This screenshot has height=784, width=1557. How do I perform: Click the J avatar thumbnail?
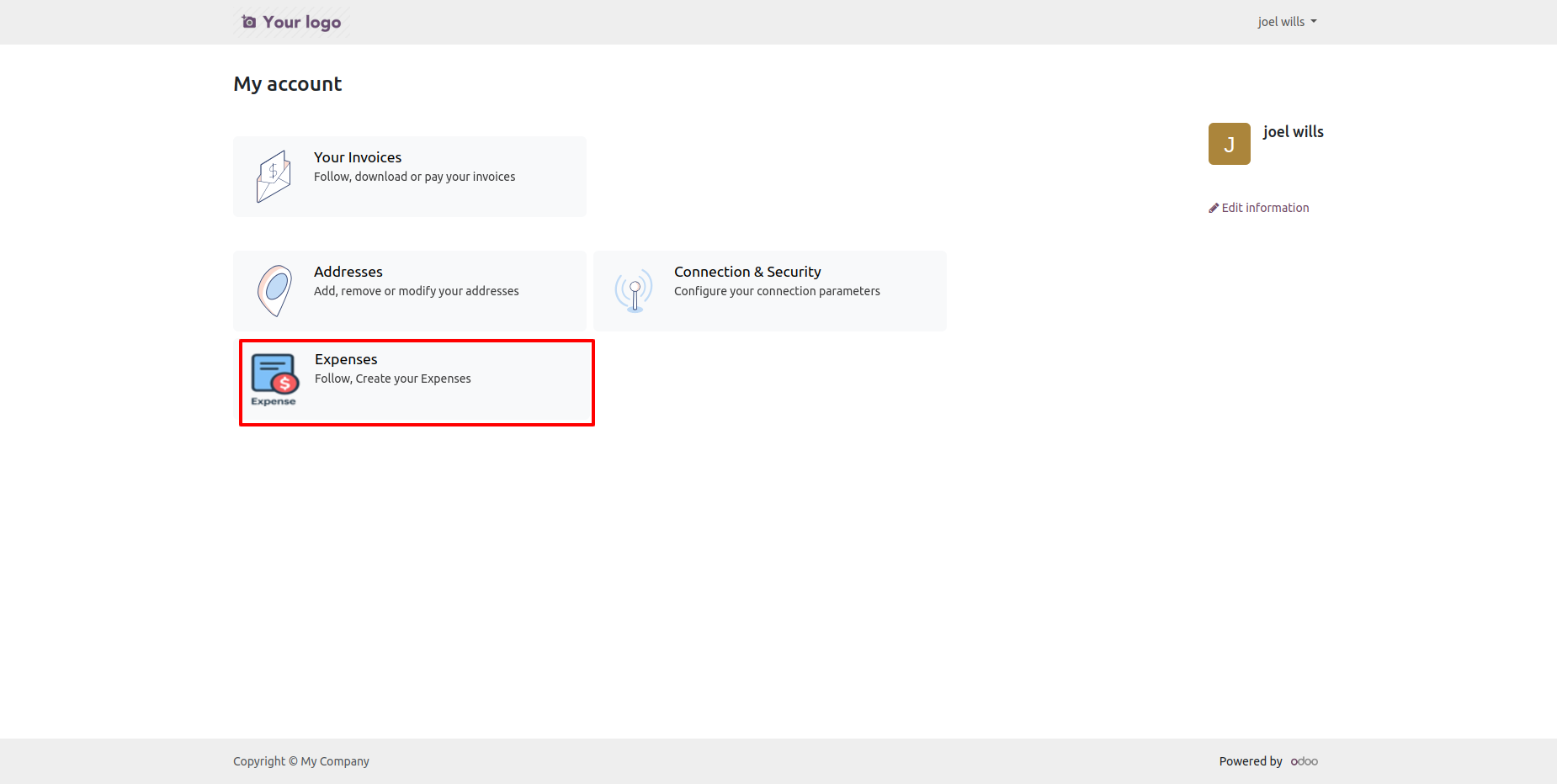point(1229,144)
